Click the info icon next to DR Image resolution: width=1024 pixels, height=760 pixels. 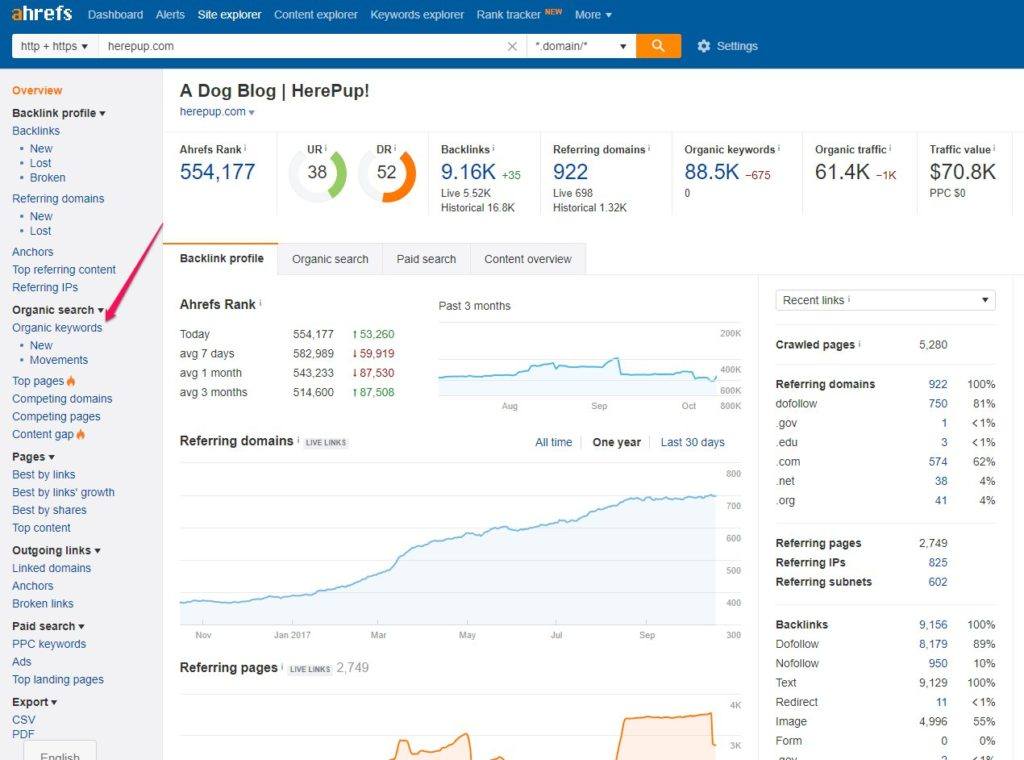(x=395, y=148)
